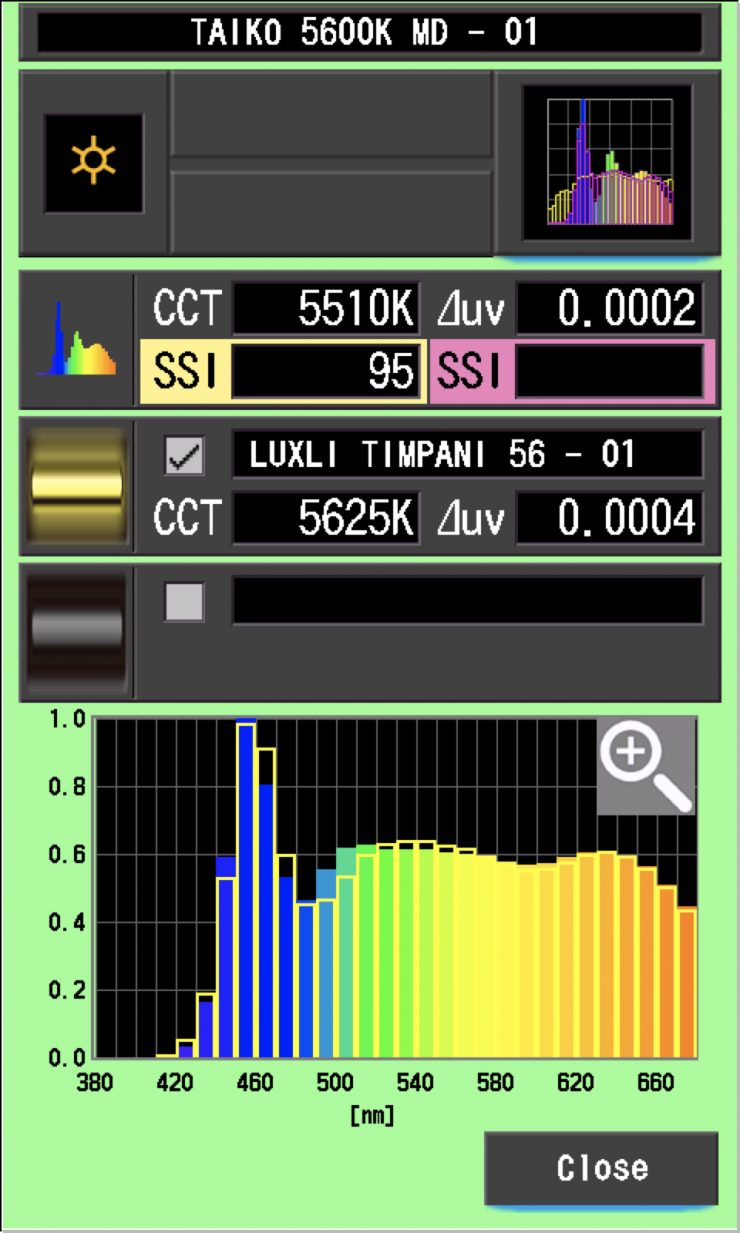Tap the 5625K reference CCT value
Image resolution: width=740 pixels, height=1233 pixels.
click(325, 517)
